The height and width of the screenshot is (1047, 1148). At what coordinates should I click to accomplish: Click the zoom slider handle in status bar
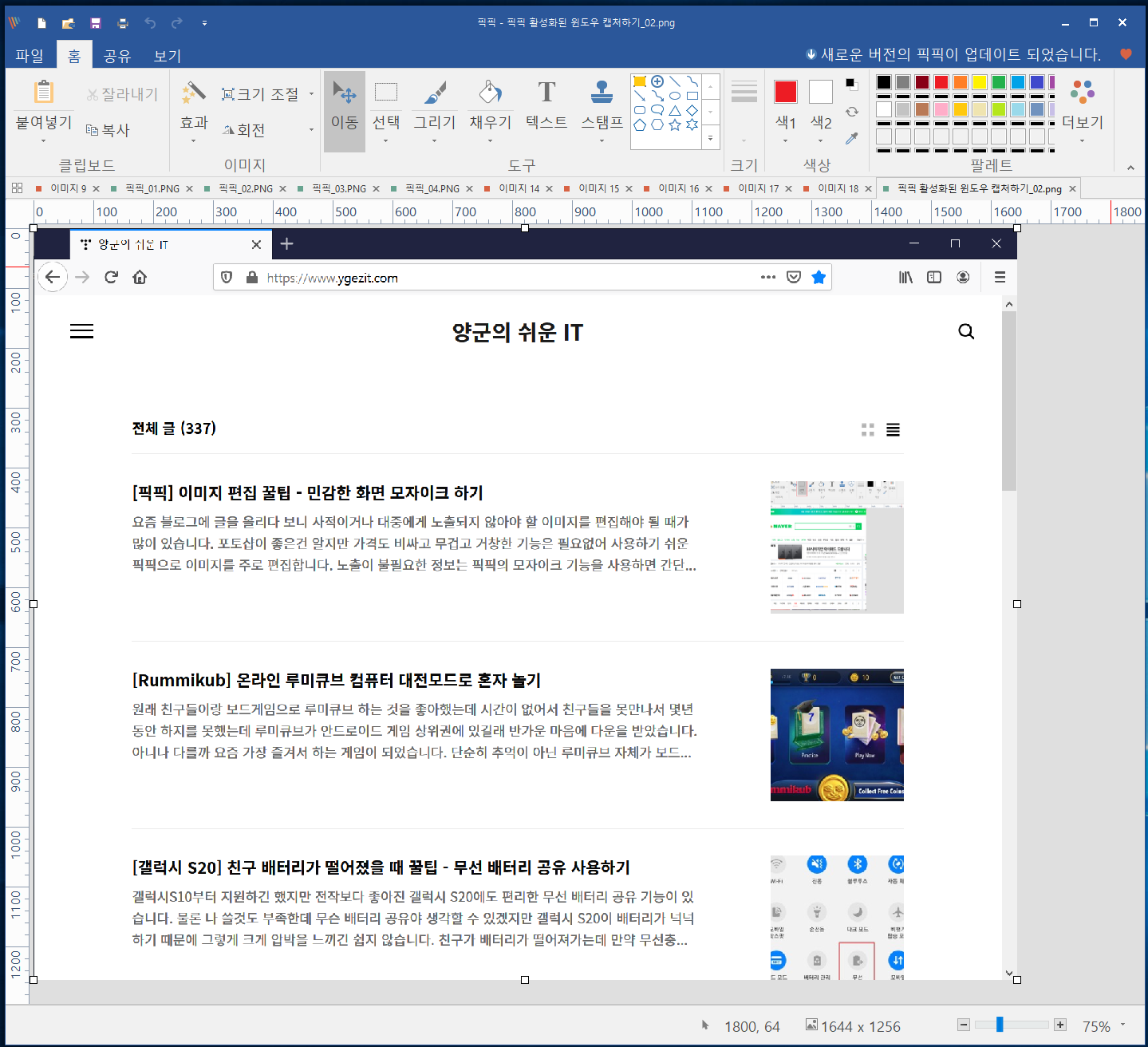tap(1000, 1025)
